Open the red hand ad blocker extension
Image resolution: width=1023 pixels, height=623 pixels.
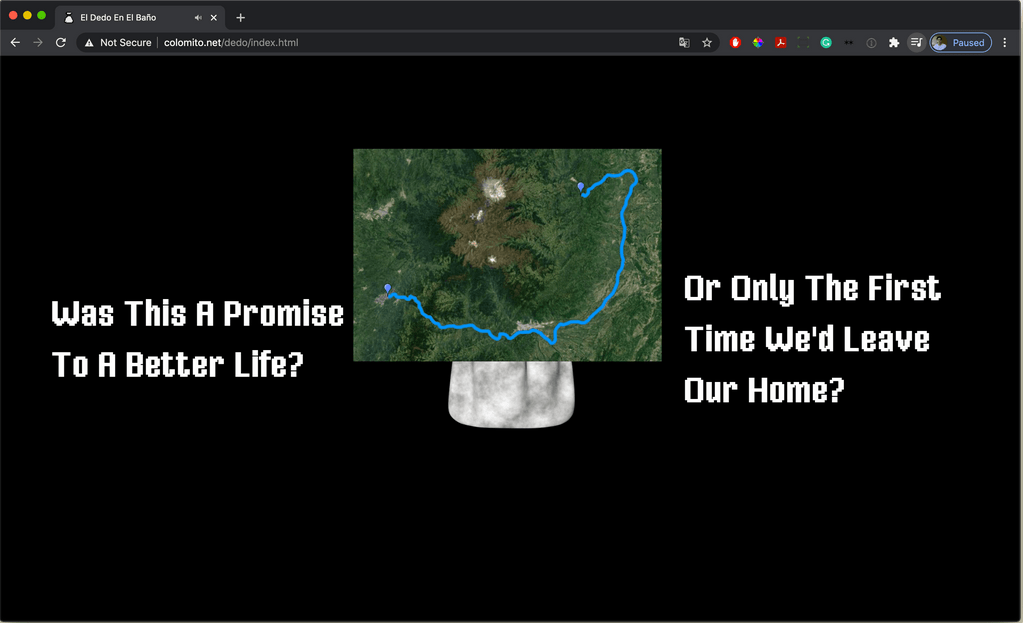pos(736,43)
